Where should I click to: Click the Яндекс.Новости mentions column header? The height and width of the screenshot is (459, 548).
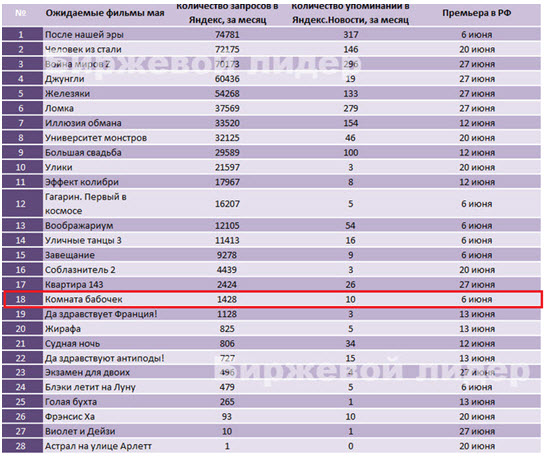click(x=351, y=13)
